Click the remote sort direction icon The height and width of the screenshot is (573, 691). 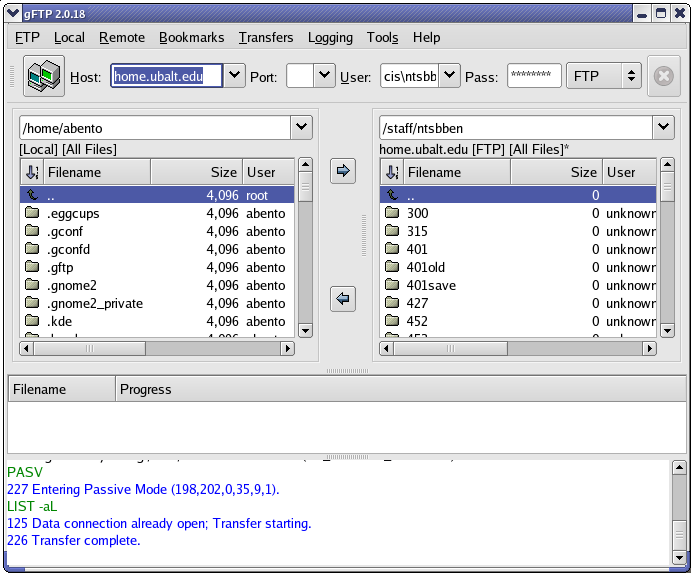tap(392, 172)
